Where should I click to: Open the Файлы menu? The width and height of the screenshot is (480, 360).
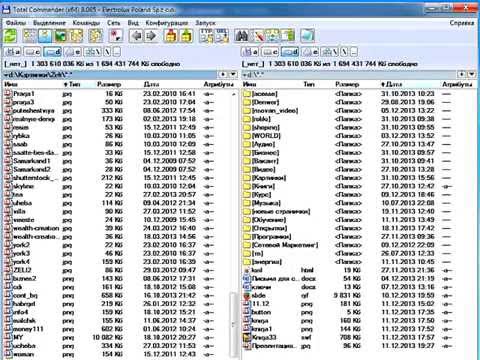[x=16, y=23]
